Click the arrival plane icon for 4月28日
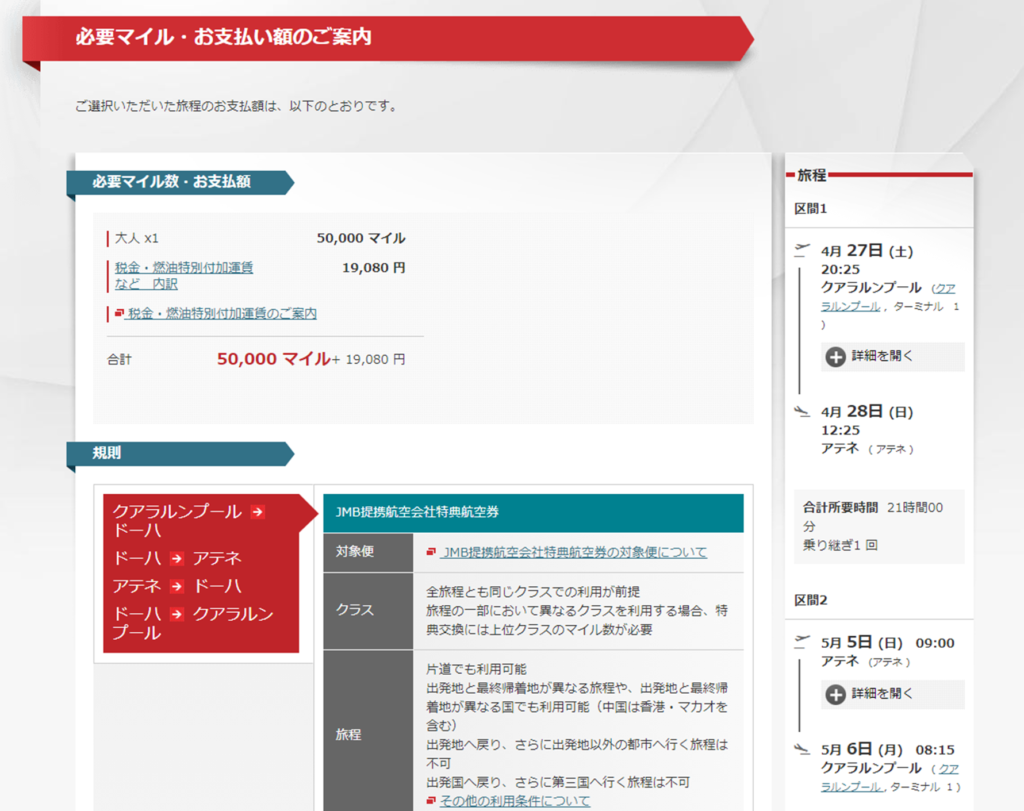Viewport: 1024px width, 811px height. coord(801,411)
